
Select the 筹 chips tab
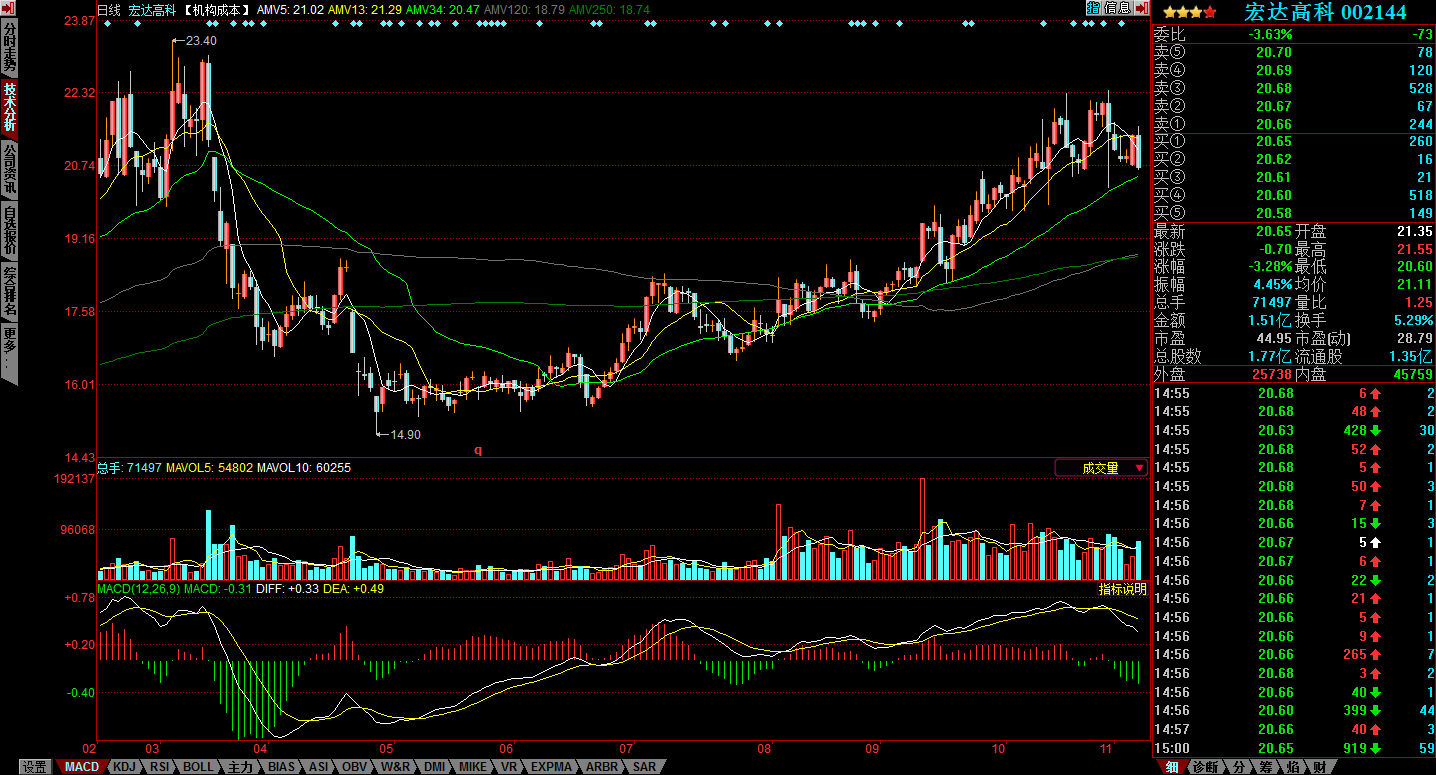[1265, 767]
